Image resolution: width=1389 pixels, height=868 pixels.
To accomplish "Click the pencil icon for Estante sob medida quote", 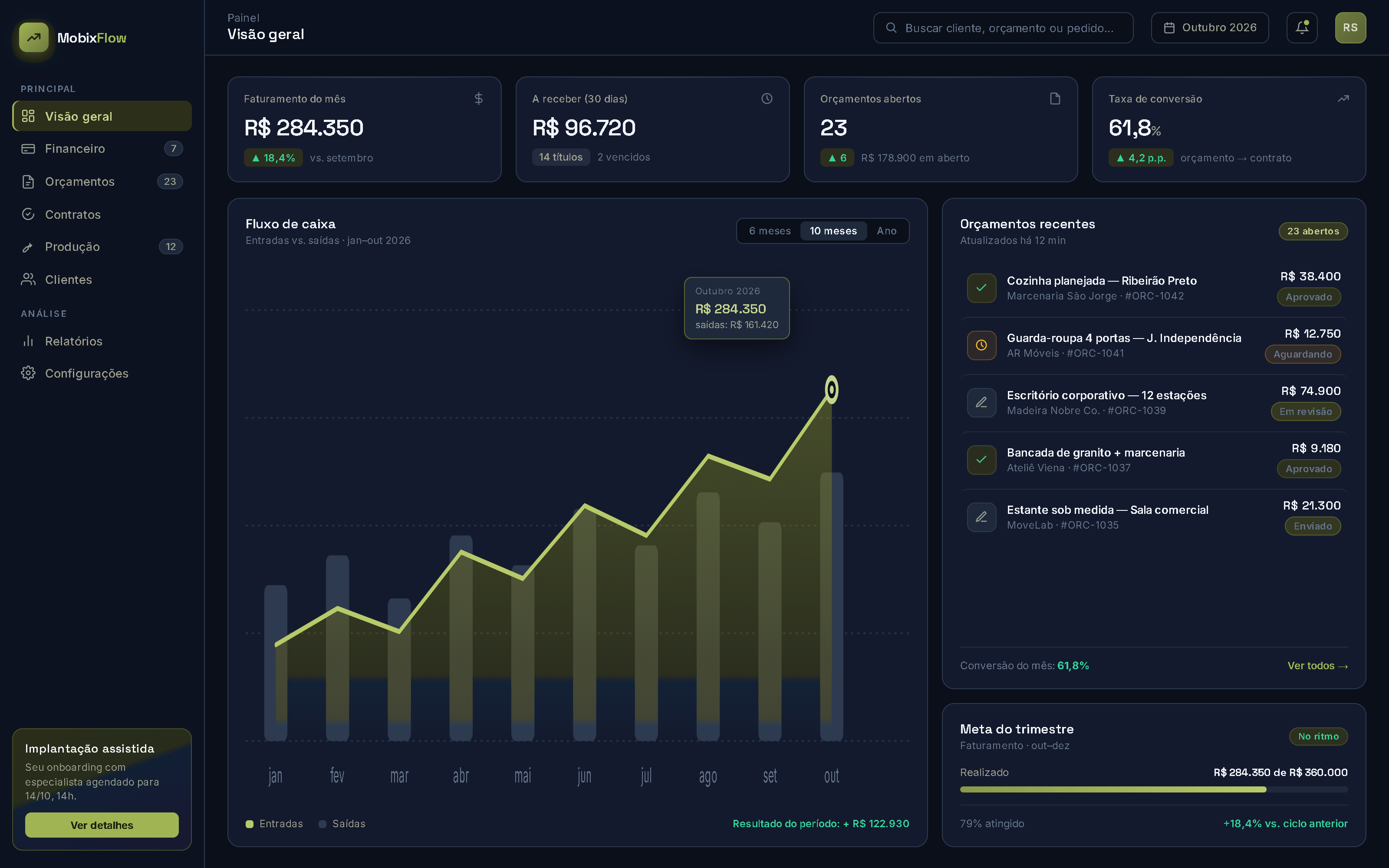I will pos(981,517).
